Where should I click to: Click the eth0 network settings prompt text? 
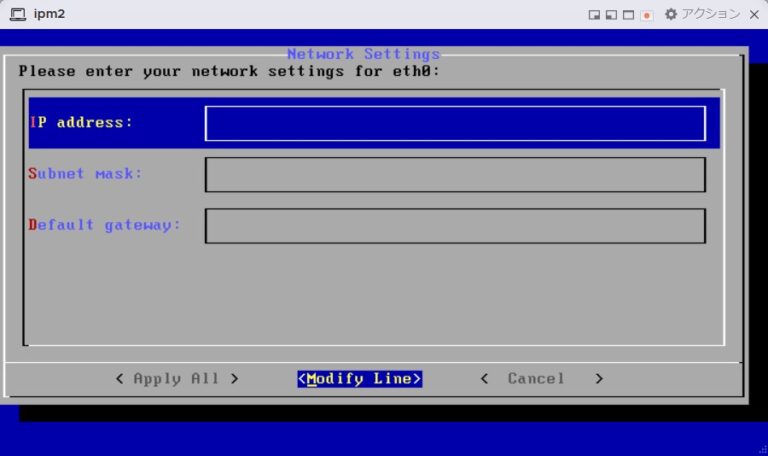click(x=229, y=72)
